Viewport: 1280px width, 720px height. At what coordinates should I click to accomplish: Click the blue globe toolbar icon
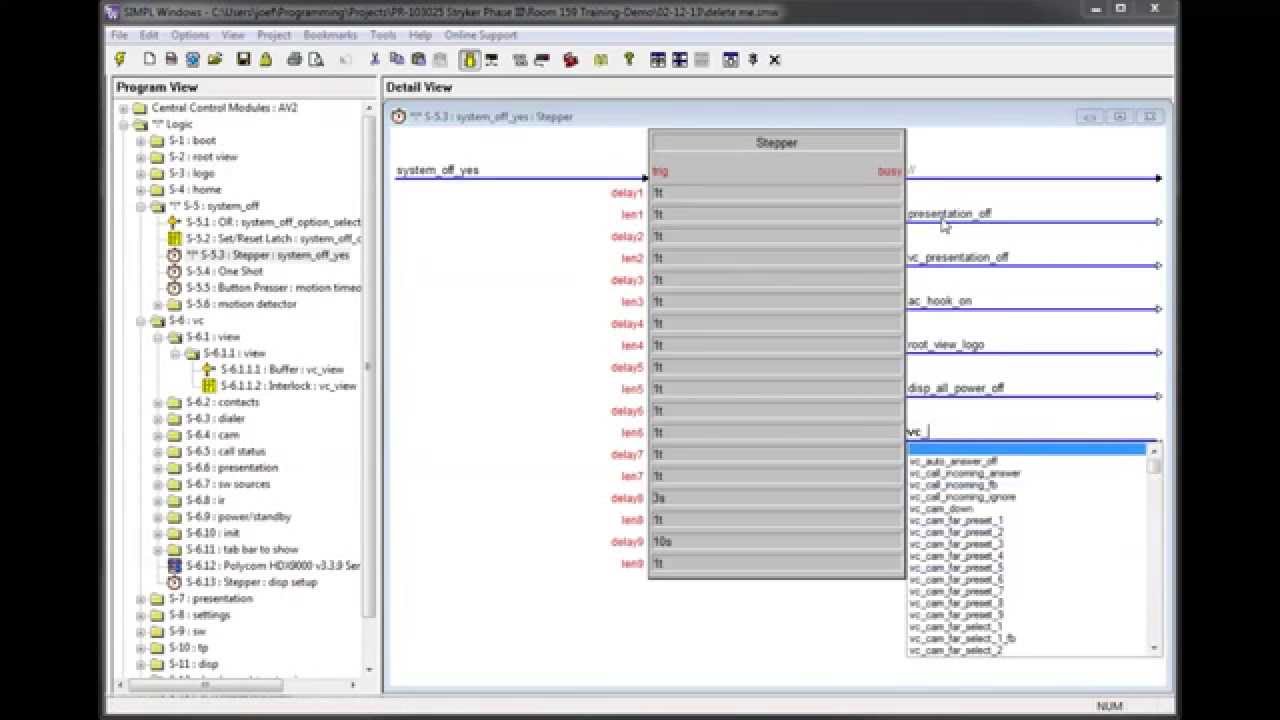tap(193, 60)
